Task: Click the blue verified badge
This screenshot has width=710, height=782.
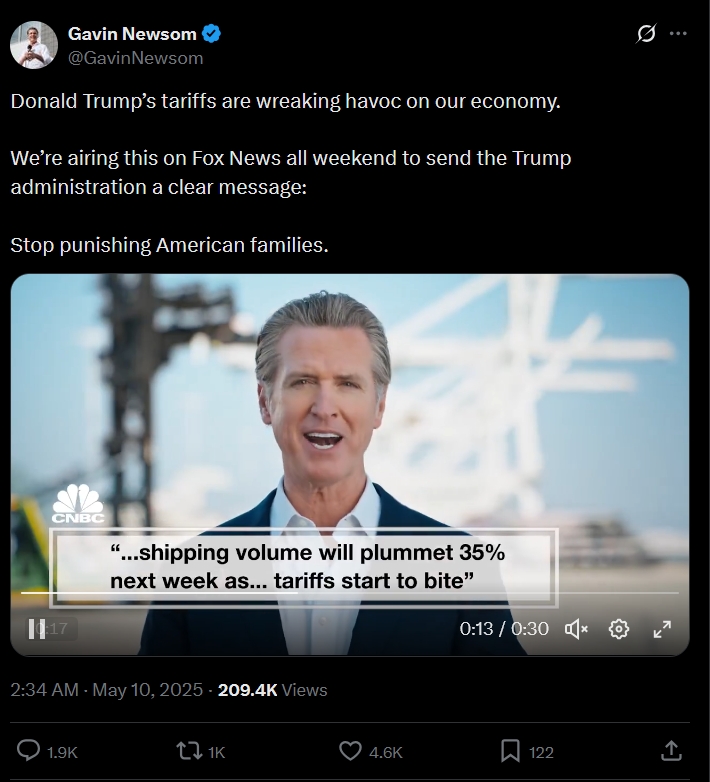Action: coord(212,34)
